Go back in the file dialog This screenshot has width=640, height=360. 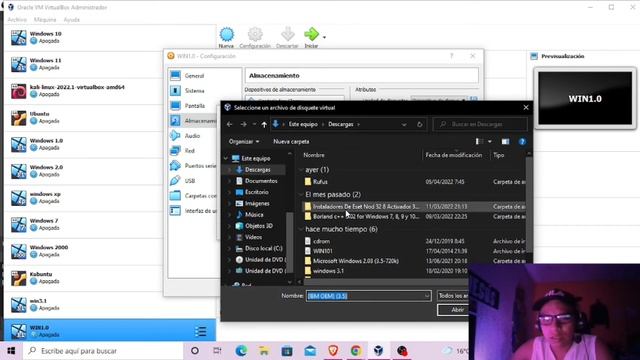[x=229, y=124]
